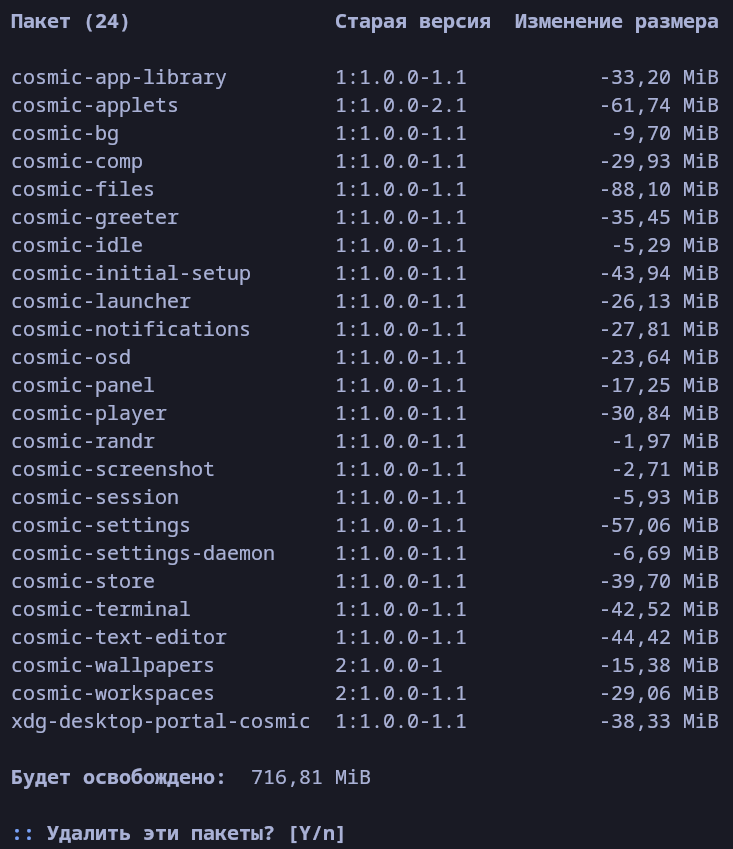Click the "Пакет (24)" column header
The width and height of the screenshot is (733, 849).
71,21
